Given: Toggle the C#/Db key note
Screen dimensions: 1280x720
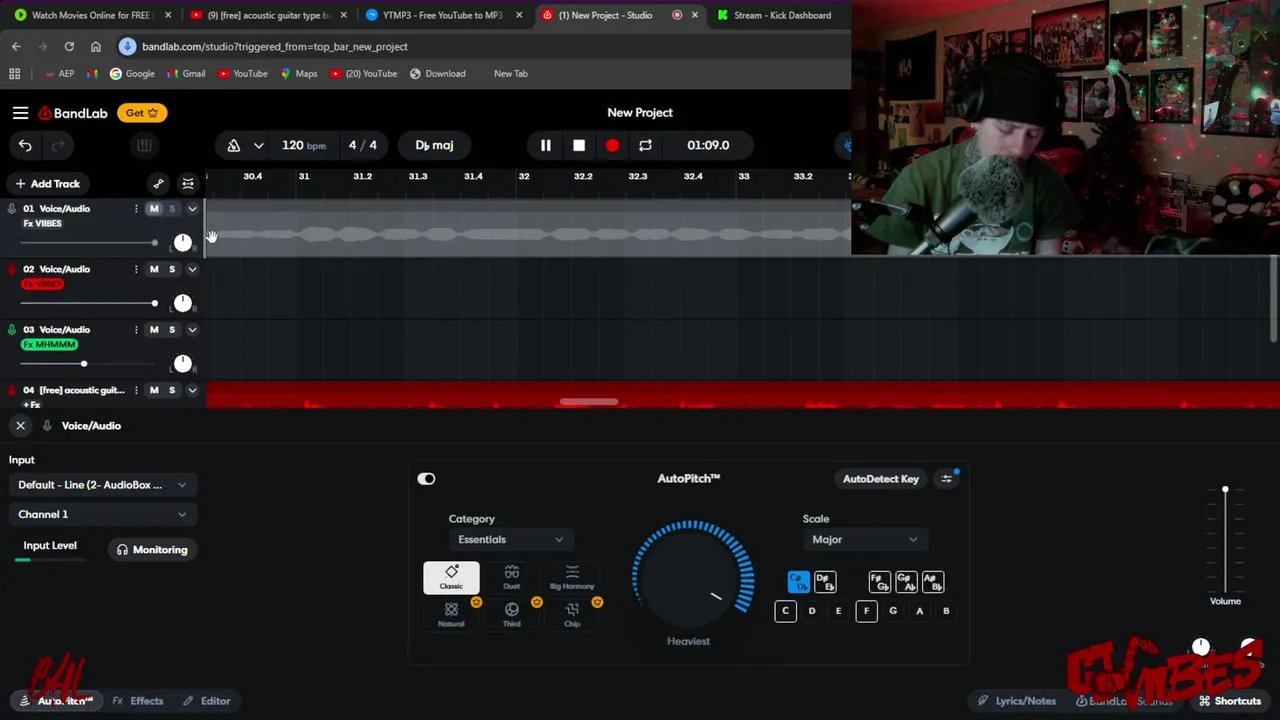Looking at the screenshot, I should point(798,582).
